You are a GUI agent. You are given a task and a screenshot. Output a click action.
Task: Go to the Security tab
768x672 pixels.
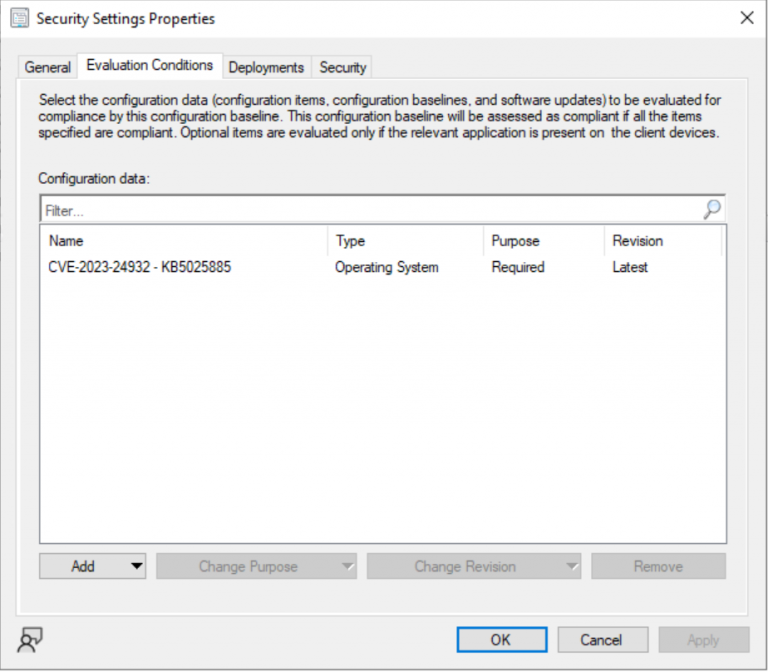coord(343,67)
